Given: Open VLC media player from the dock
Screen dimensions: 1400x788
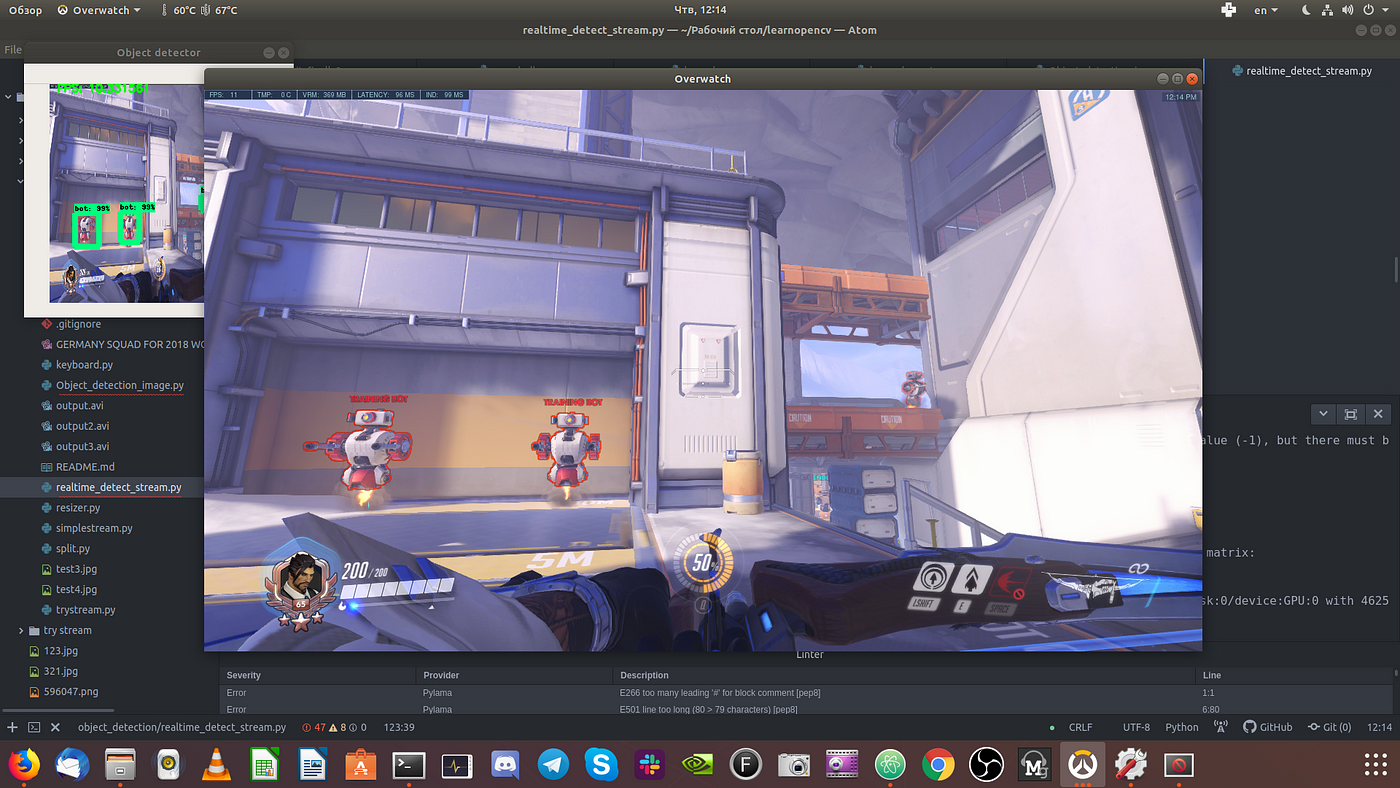Looking at the screenshot, I should [x=215, y=765].
